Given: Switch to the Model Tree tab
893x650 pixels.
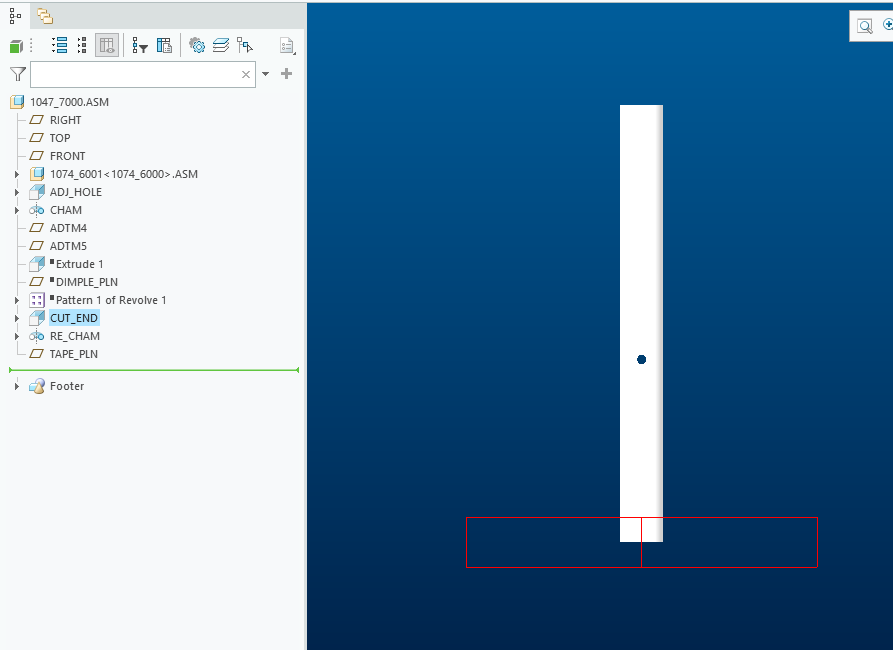Looking at the screenshot, I should point(14,15).
